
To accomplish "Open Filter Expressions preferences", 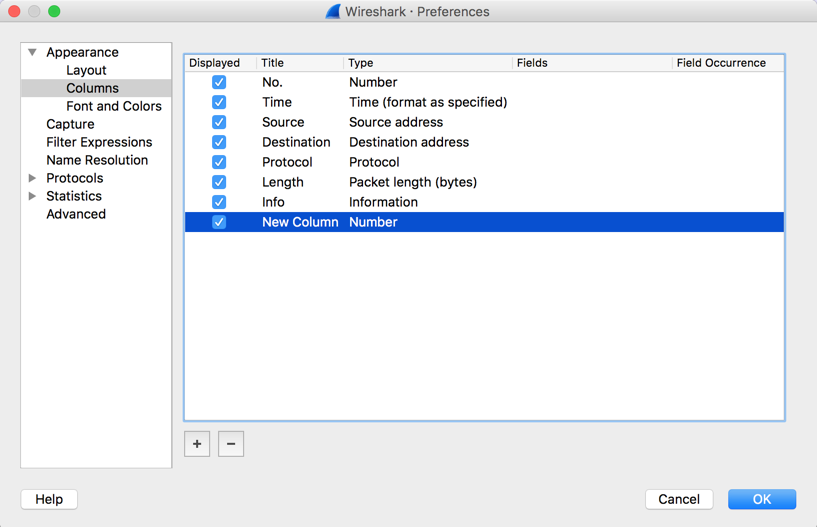I will (x=99, y=142).
